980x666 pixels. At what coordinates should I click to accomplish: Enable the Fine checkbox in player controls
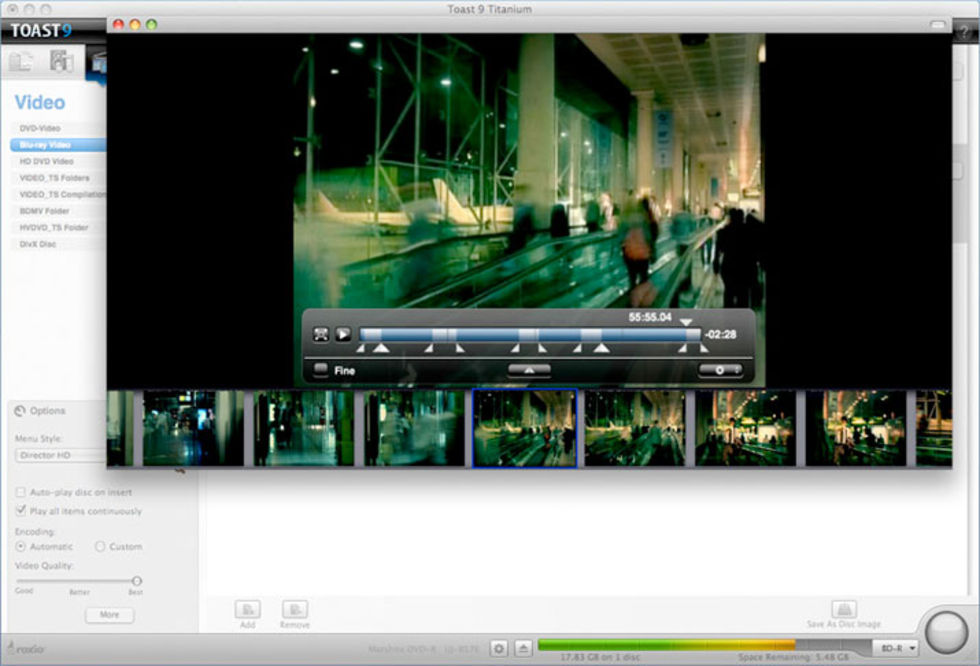(x=321, y=370)
